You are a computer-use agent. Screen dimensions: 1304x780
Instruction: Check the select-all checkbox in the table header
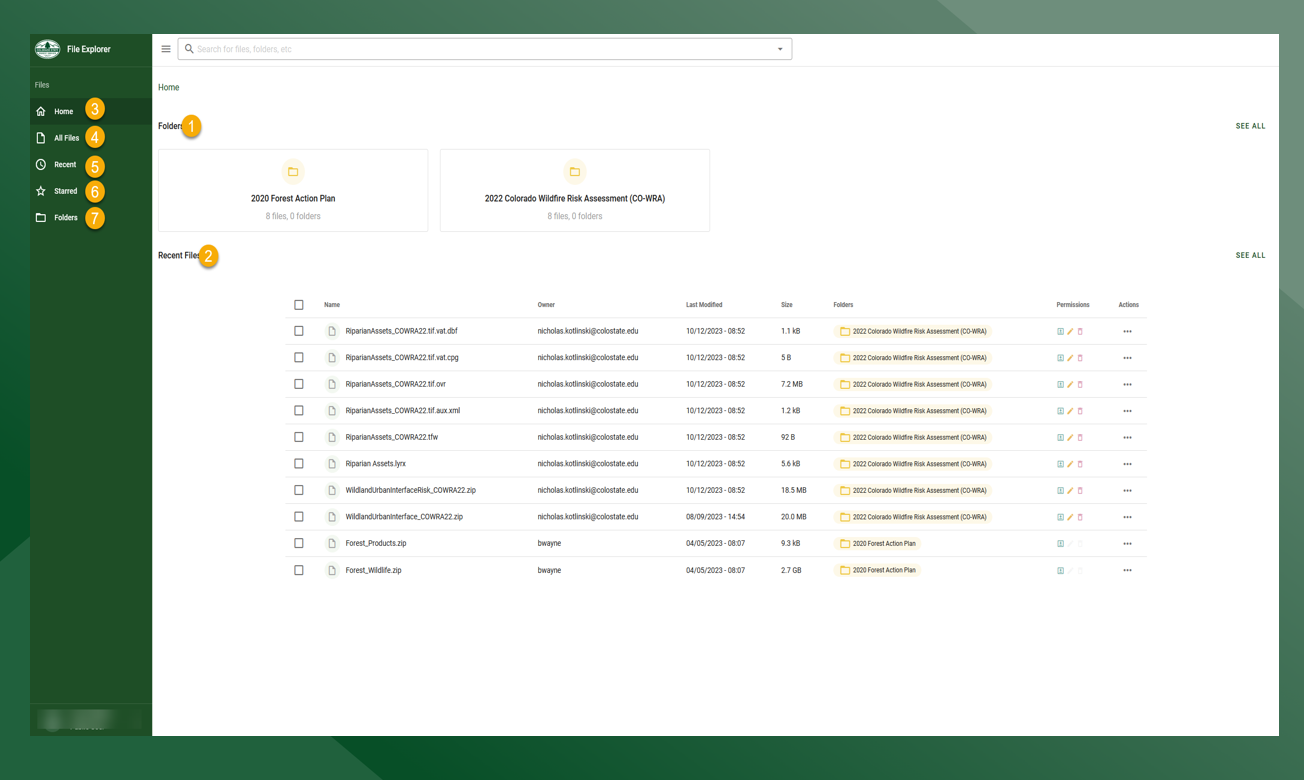point(299,304)
